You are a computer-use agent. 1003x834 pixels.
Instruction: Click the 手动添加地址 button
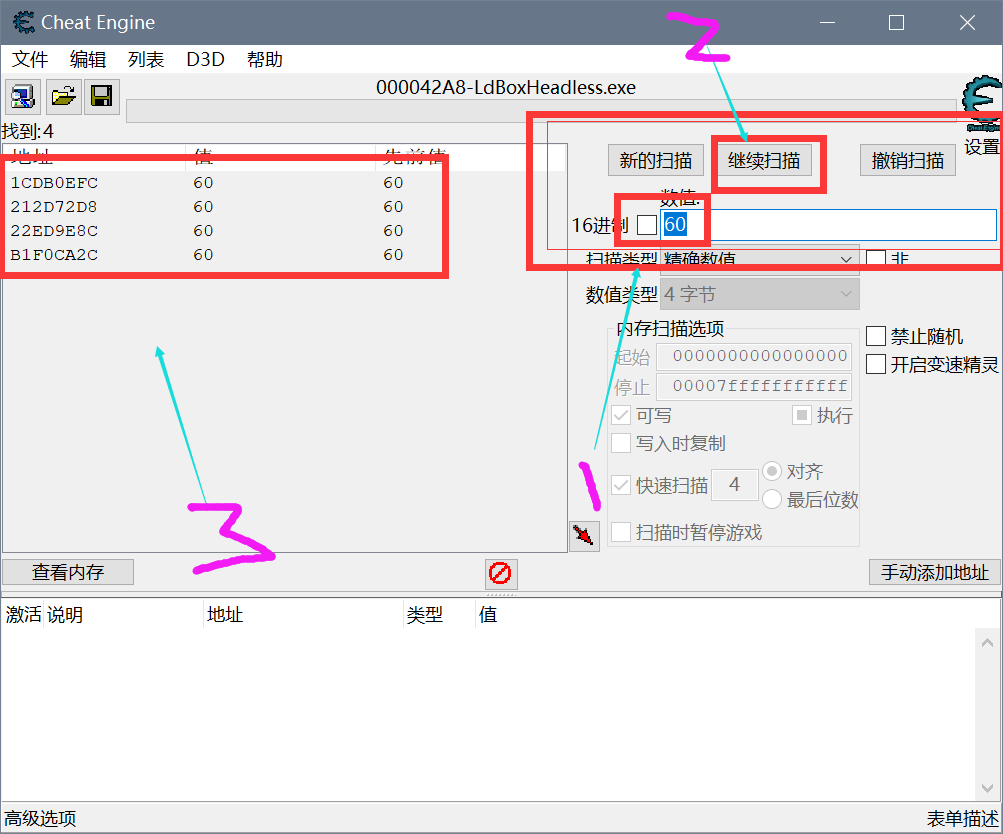(935, 572)
